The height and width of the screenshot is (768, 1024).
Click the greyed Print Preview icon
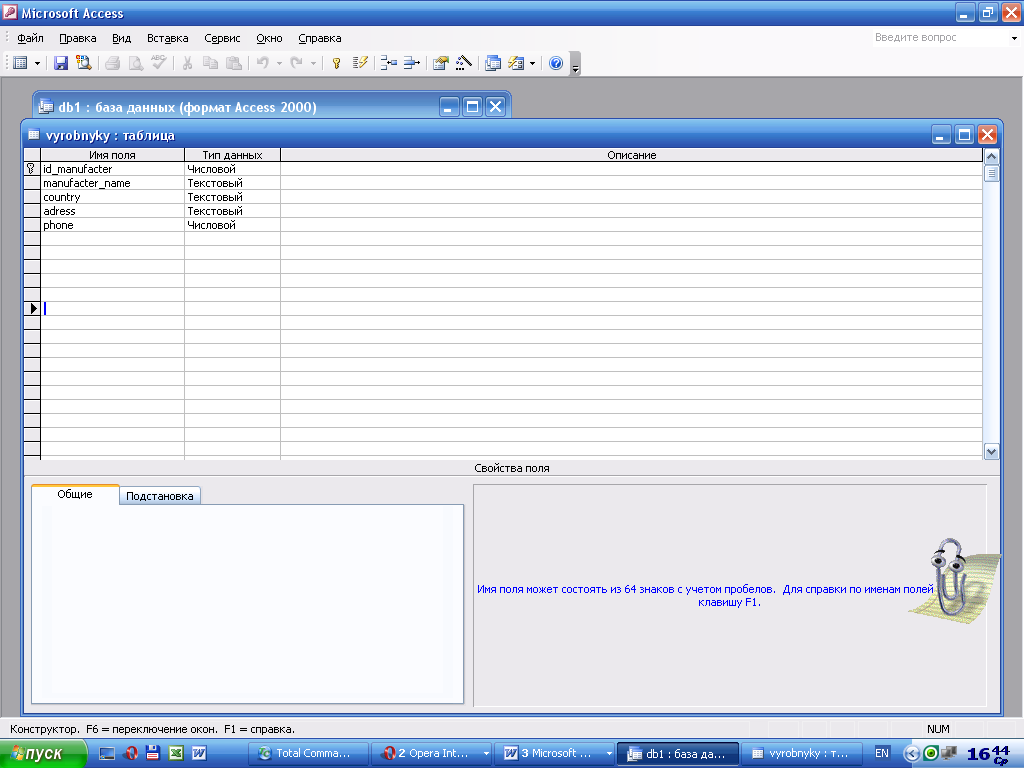[x=135, y=63]
